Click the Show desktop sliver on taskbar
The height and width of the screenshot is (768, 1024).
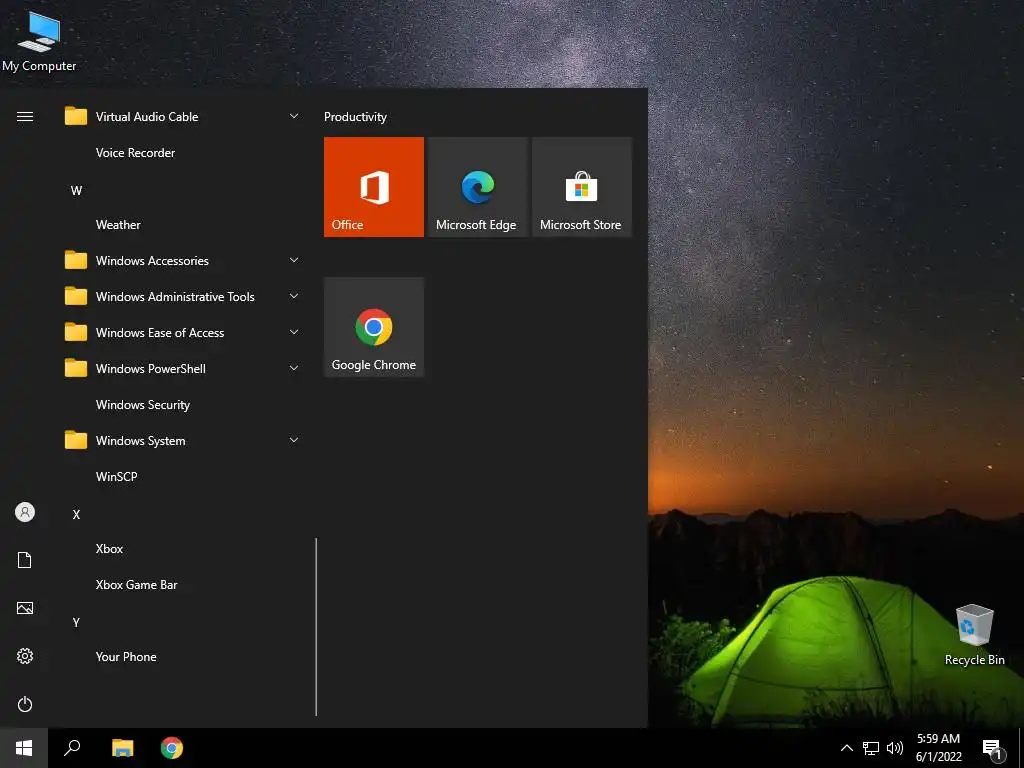click(x=1021, y=748)
